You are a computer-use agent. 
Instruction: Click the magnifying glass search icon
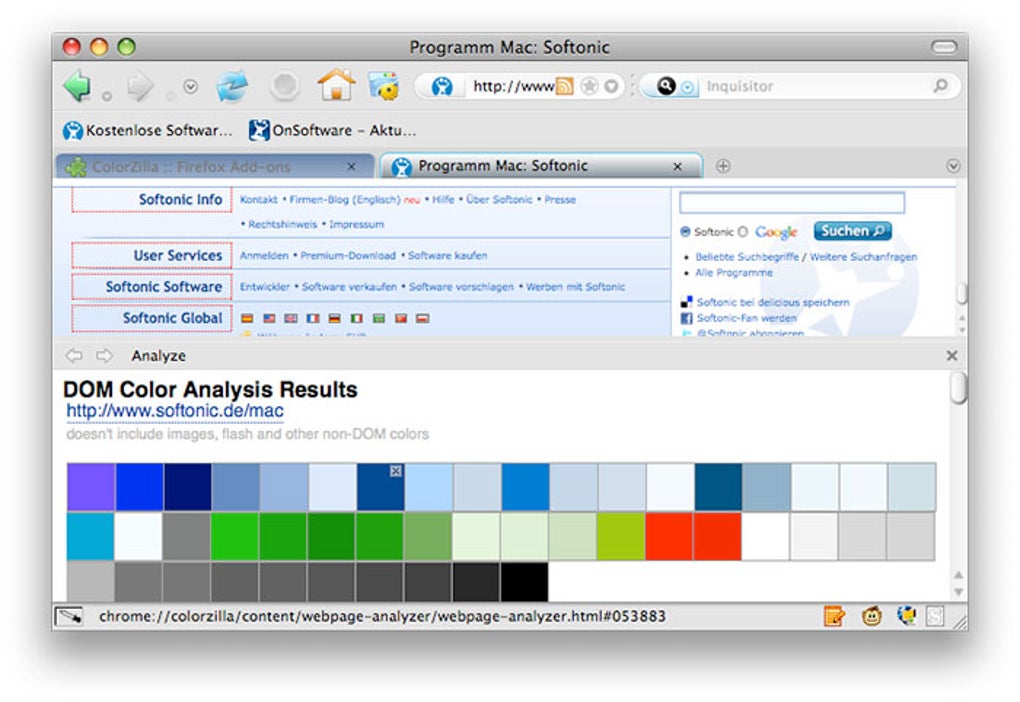pyautogui.click(x=941, y=86)
